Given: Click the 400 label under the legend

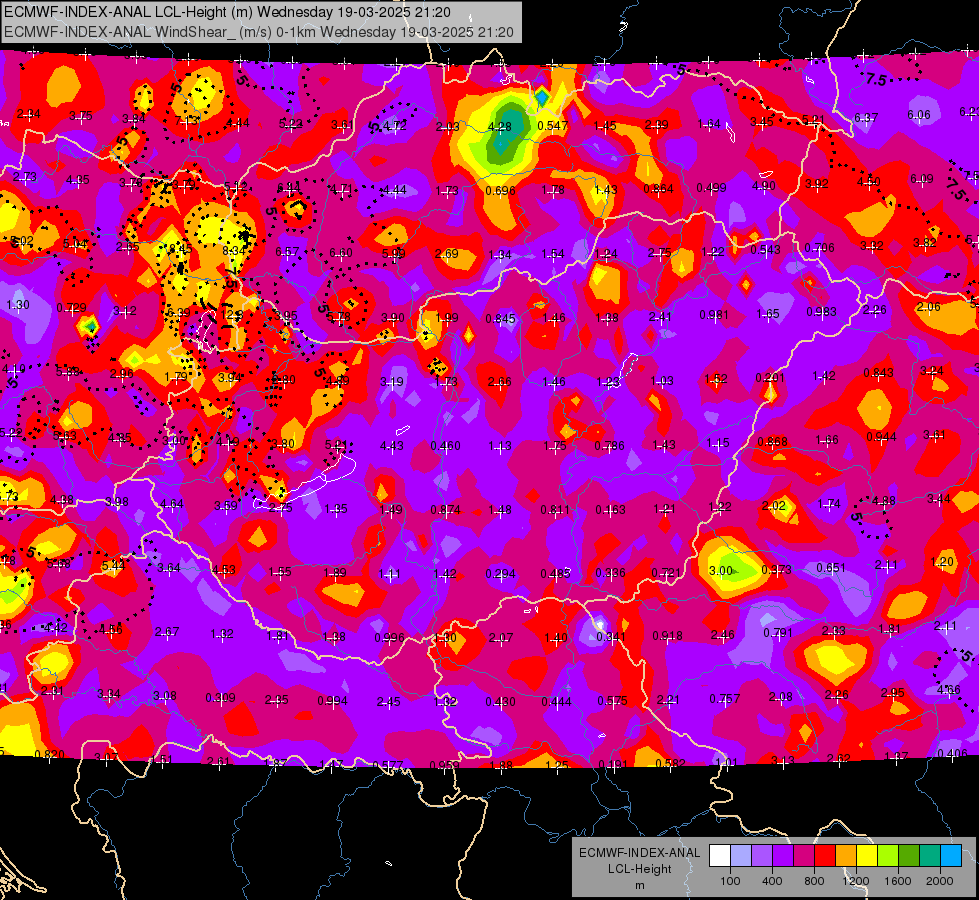Looking at the screenshot, I should click(772, 881).
